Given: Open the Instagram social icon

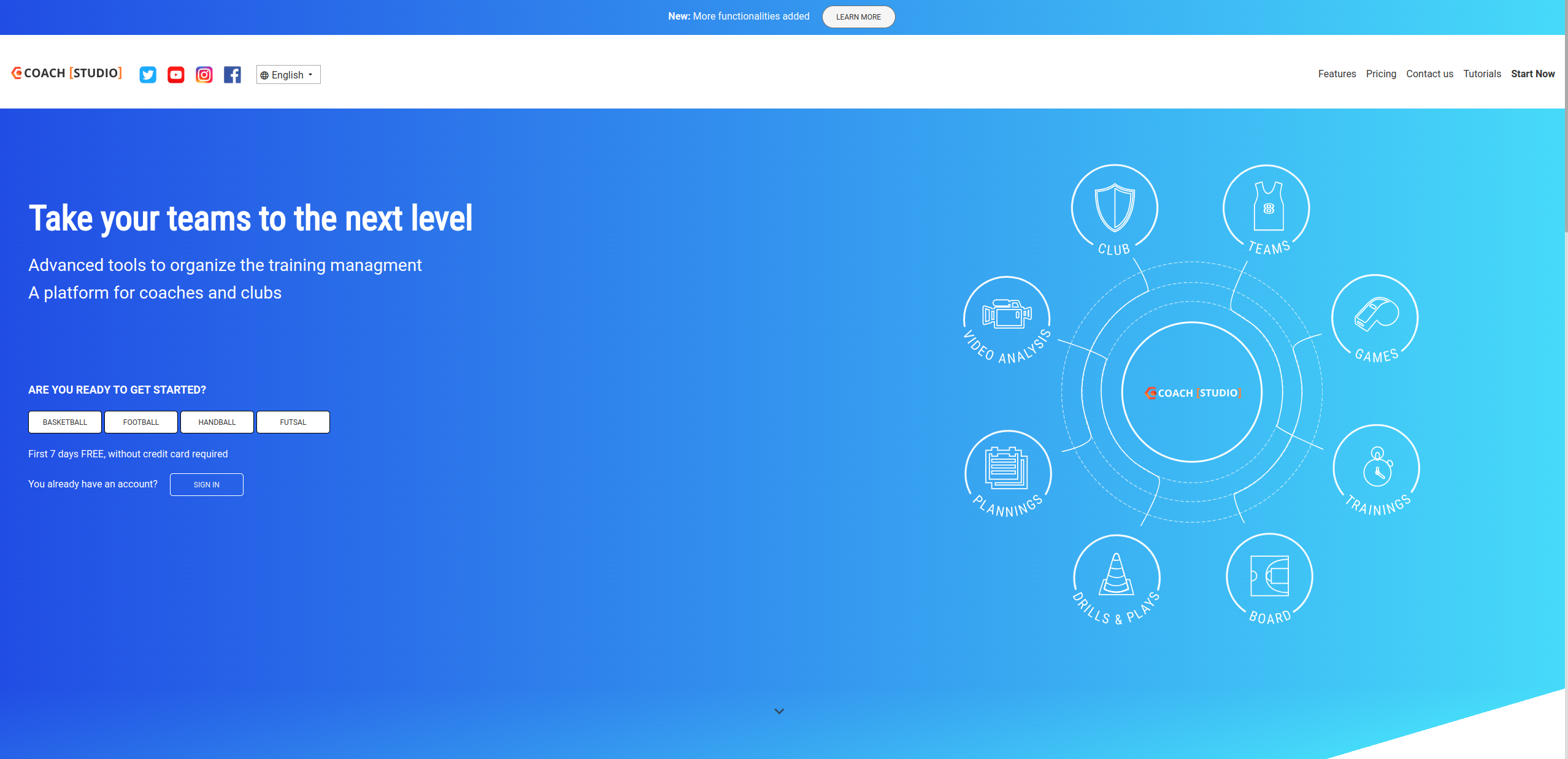Looking at the screenshot, I should point(204,75).
